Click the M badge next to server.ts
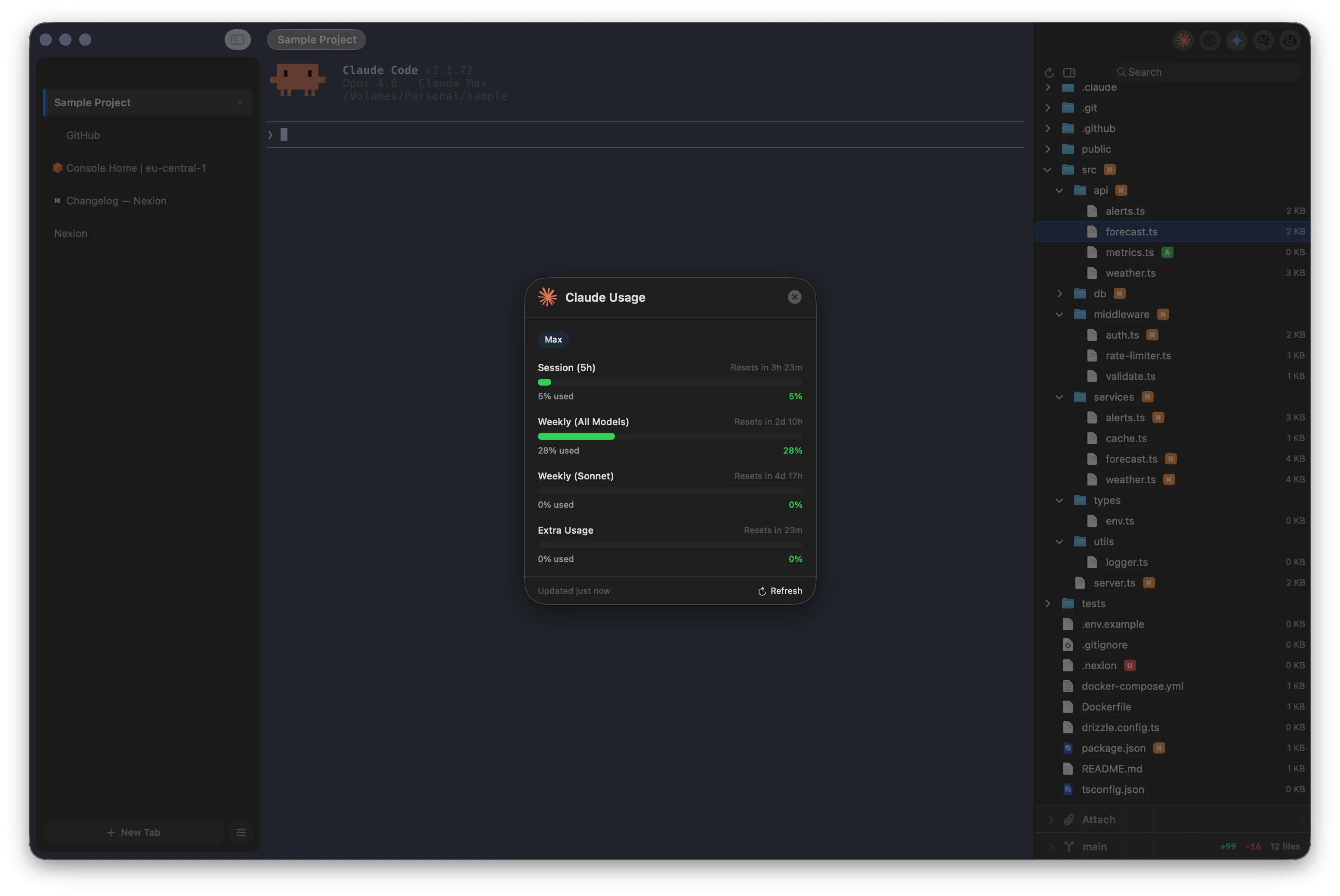Image resolution: width=1340 pixels, height=896 pixels. point(1149,583)
